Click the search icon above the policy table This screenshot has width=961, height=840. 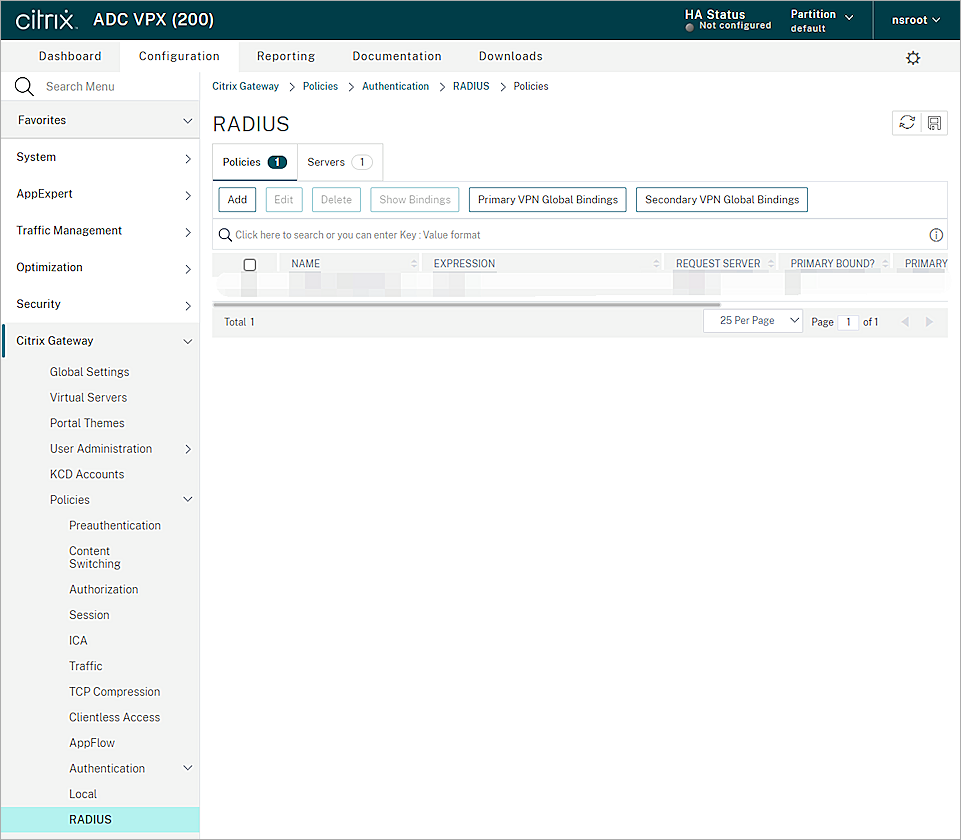pos(225,234)
